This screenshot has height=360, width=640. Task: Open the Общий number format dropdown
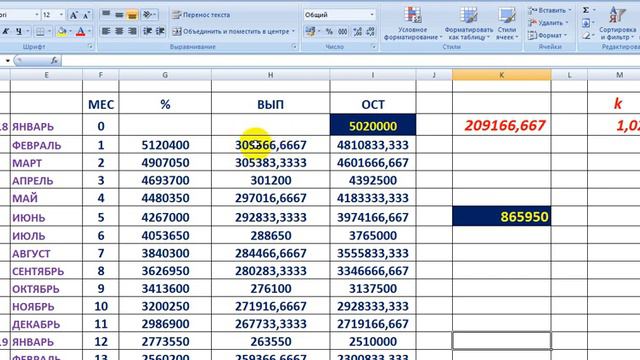click(x=371, y=15)
